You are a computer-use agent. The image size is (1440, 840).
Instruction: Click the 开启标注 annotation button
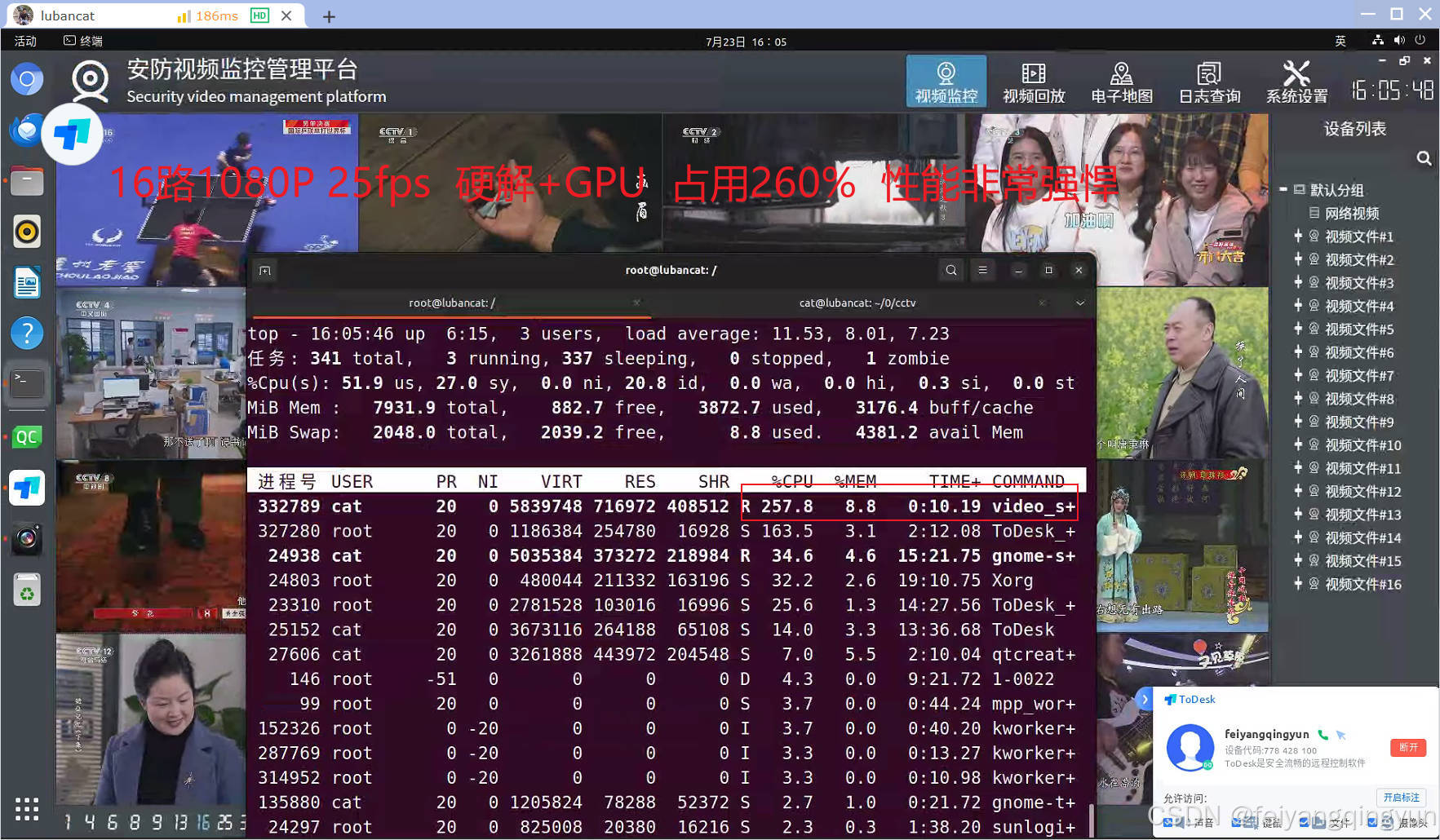[x=1400, y=798]
